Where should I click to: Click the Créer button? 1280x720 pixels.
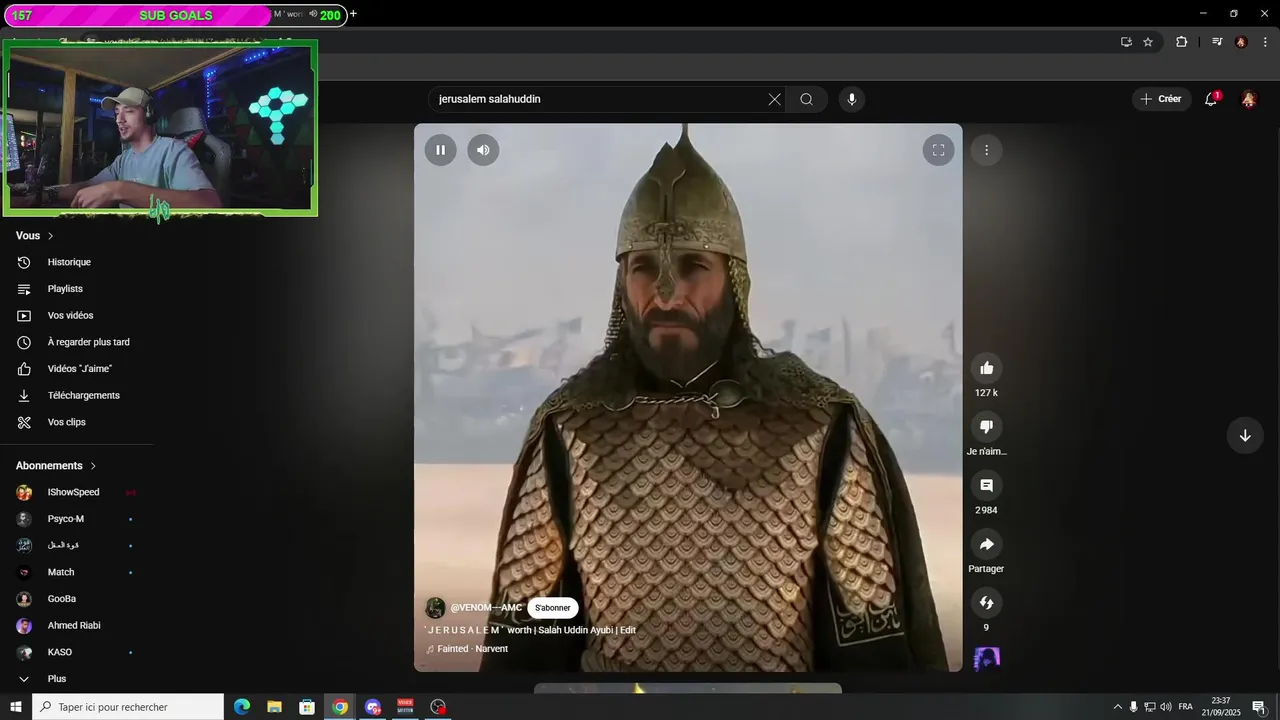[x=1161, y=99]
